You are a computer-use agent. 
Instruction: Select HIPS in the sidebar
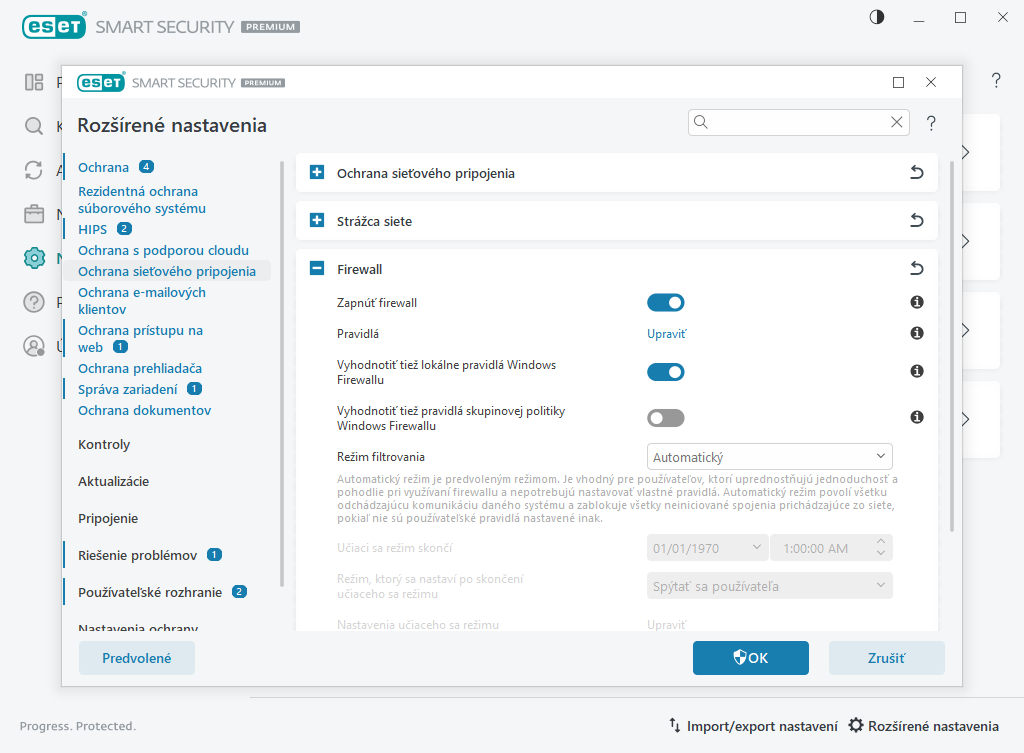coord(92,229)
